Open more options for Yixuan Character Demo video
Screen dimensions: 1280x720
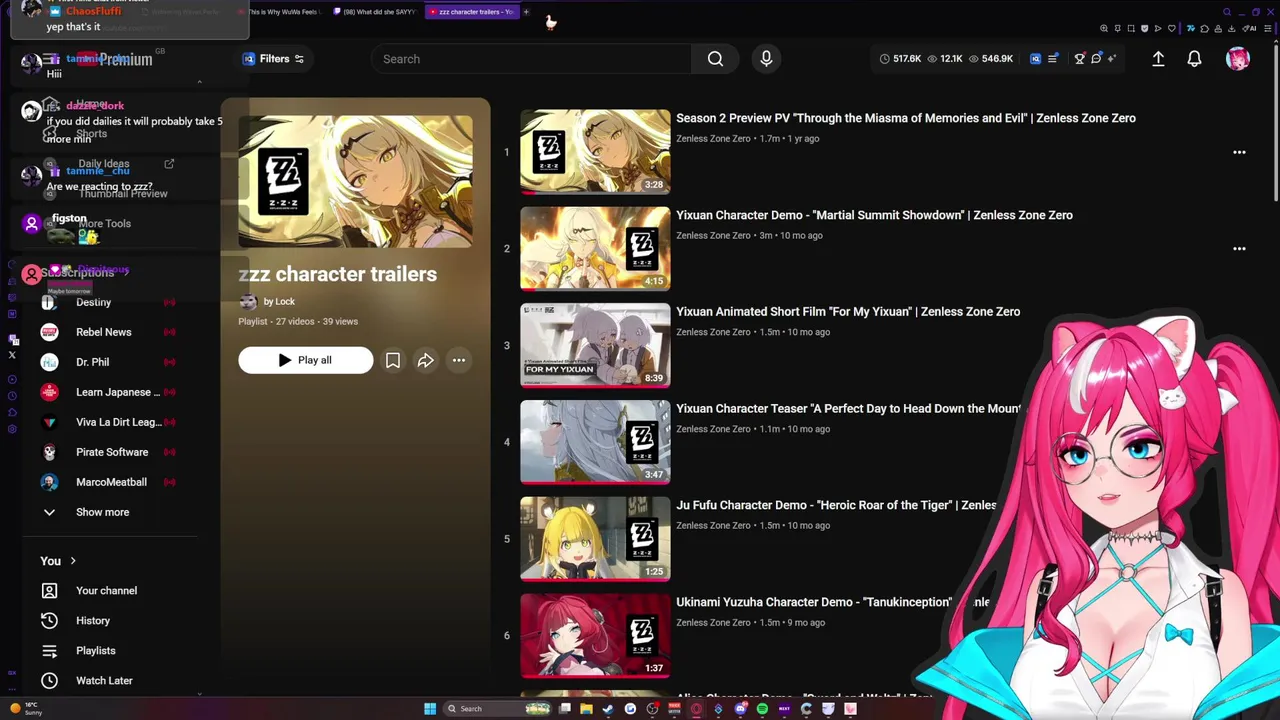pyautogui.click(x=1239, y=248)
